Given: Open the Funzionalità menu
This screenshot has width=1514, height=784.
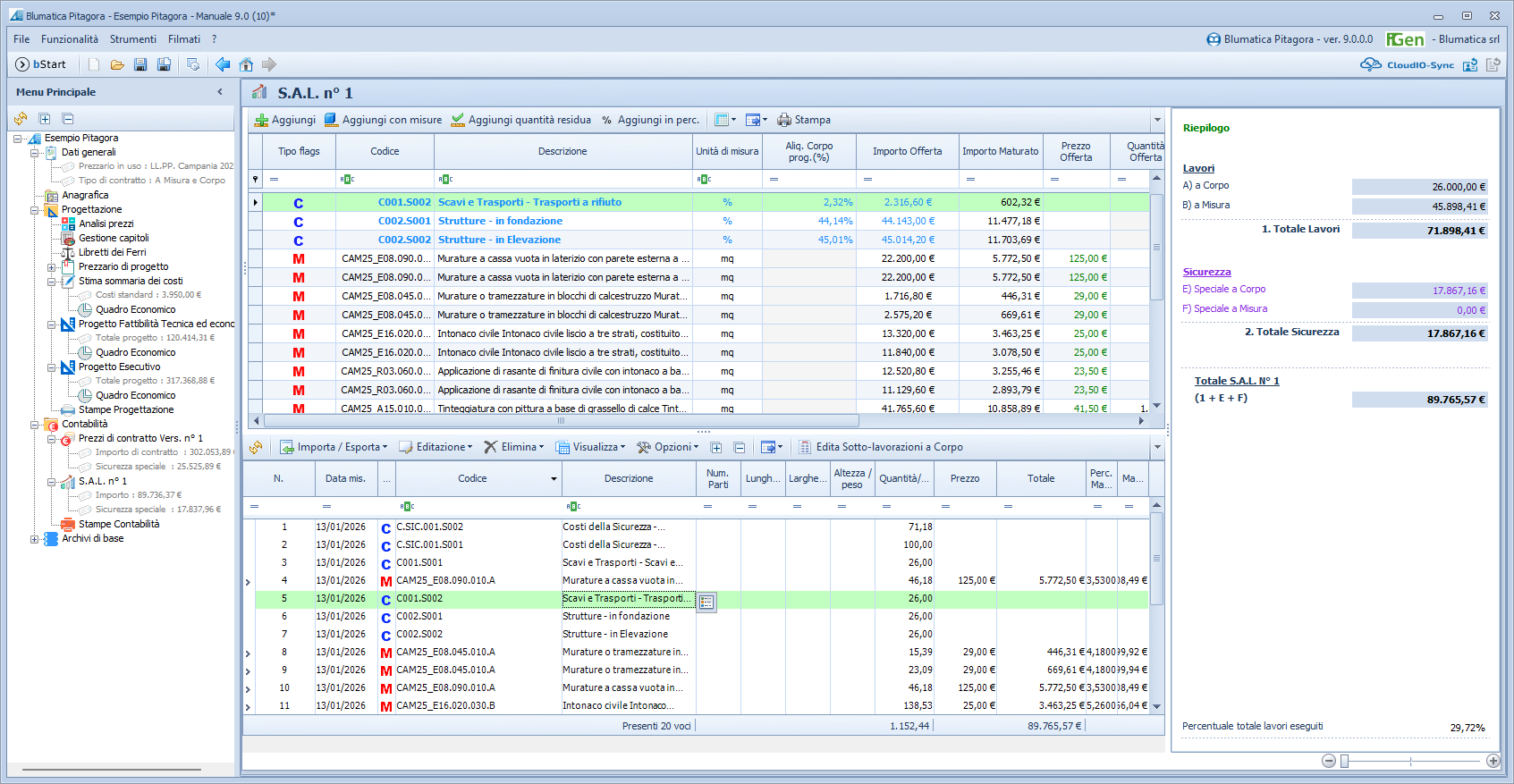Looking at the screenshot, I should (70, 39).
